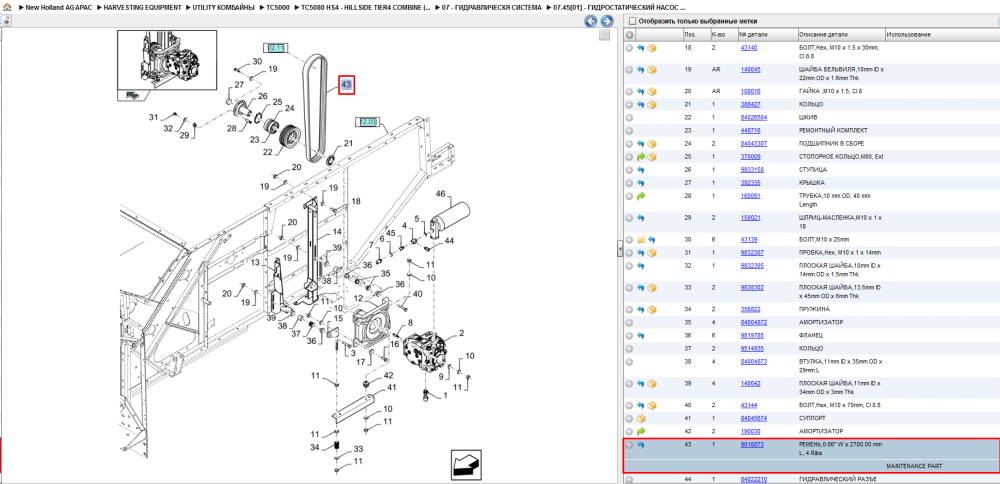
Task: Click 'MAINTENANCE PART' note in row 43
Action: click(x=913, y=466)
